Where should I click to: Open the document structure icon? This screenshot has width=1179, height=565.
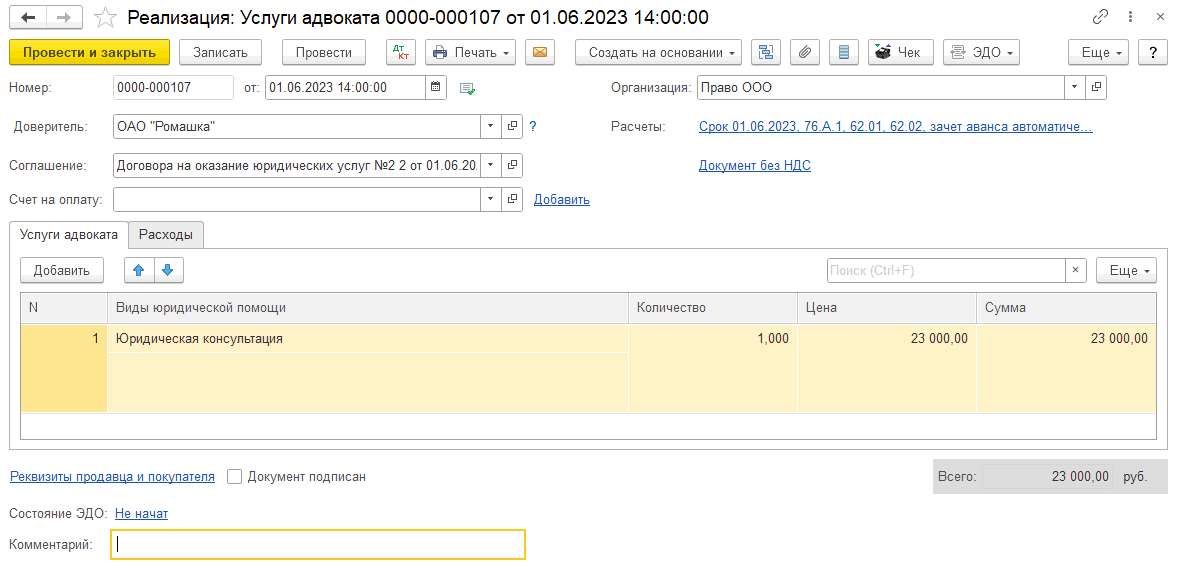pos(766,52)
